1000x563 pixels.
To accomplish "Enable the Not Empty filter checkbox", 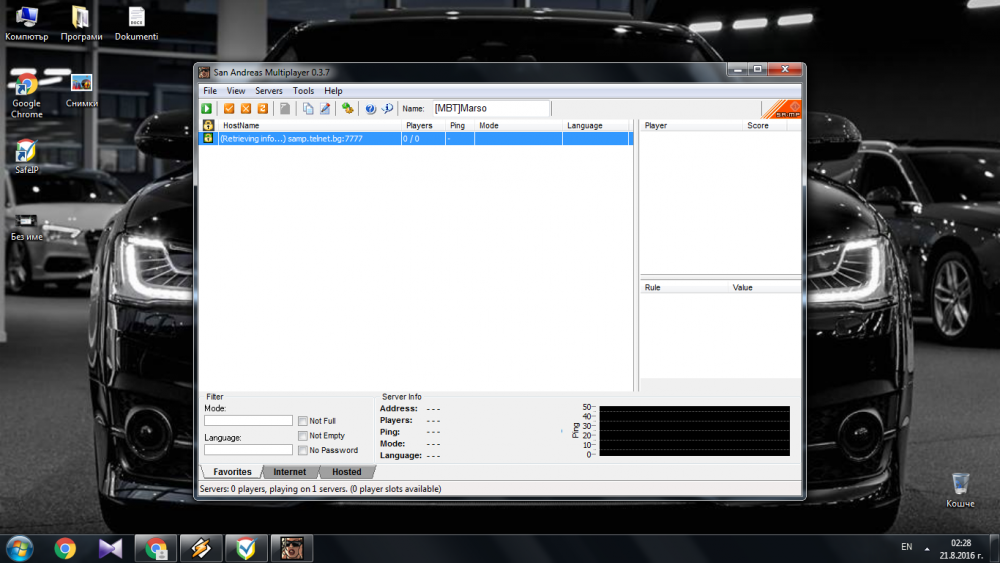I will pos(302,435).
